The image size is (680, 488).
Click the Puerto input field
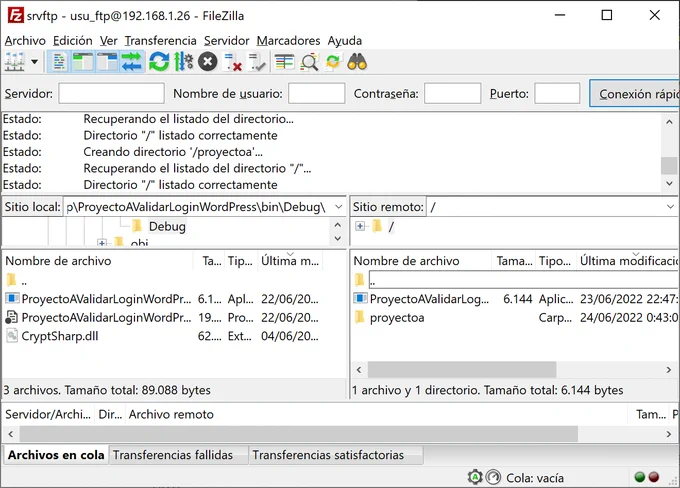557,93
